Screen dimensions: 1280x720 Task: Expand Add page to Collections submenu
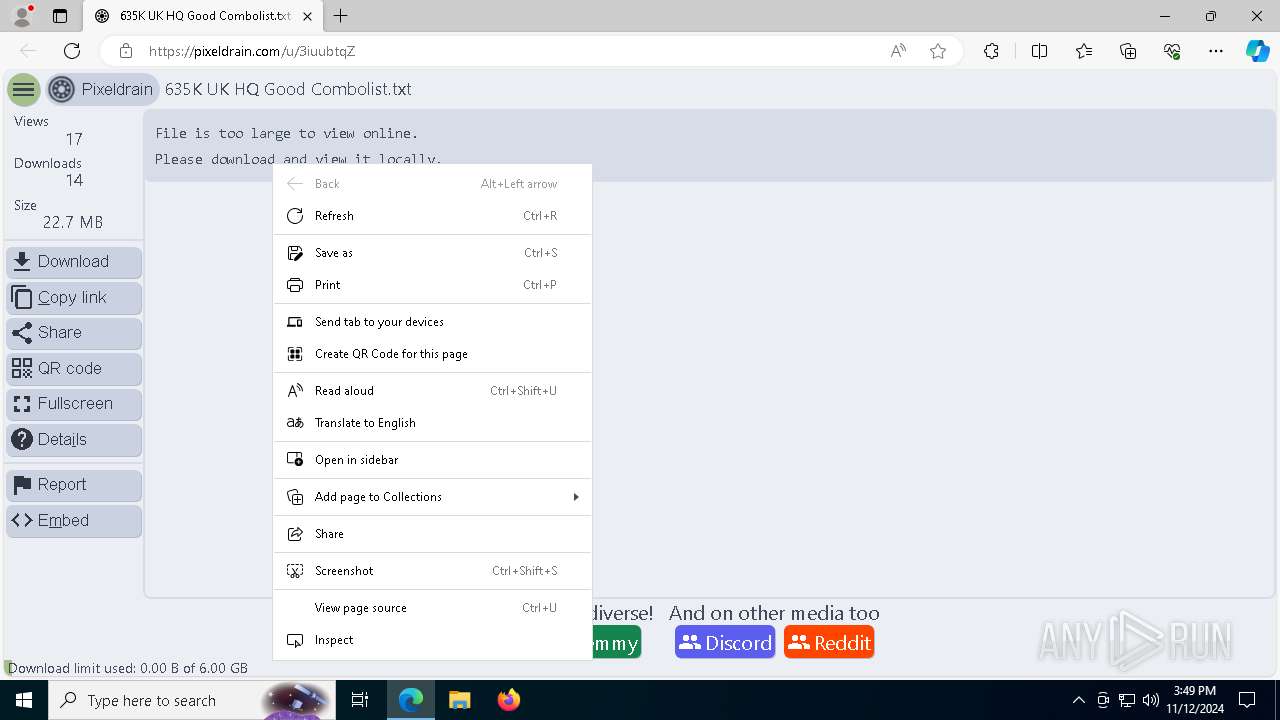432,497
